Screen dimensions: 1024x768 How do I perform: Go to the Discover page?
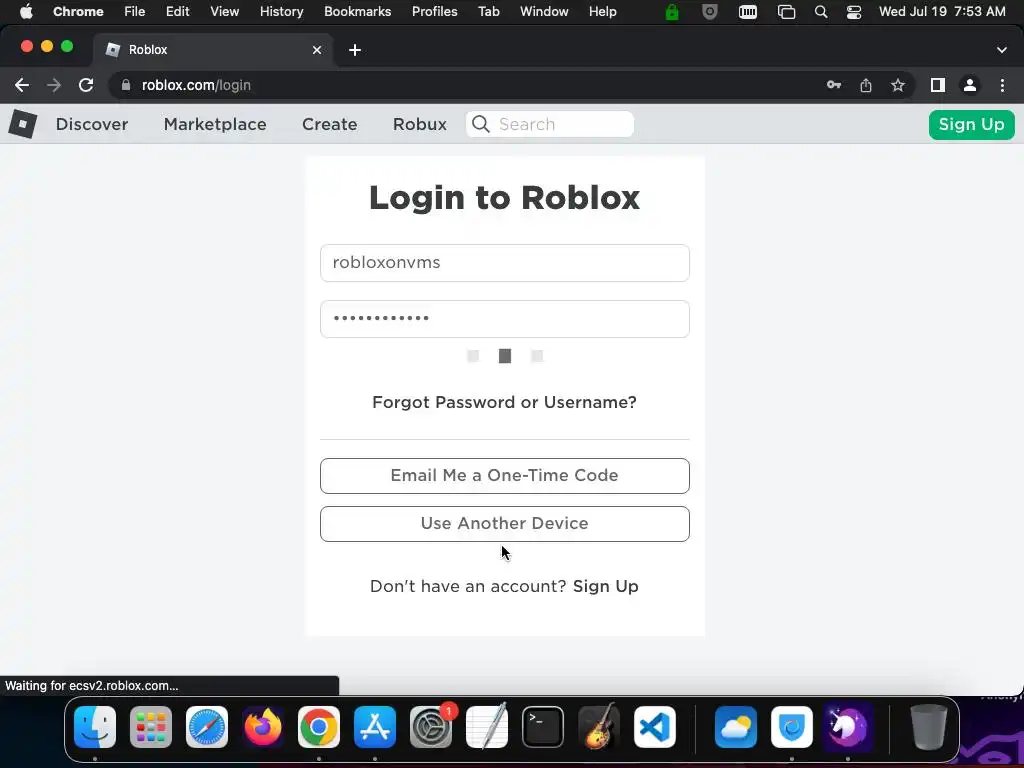(91, 124)
